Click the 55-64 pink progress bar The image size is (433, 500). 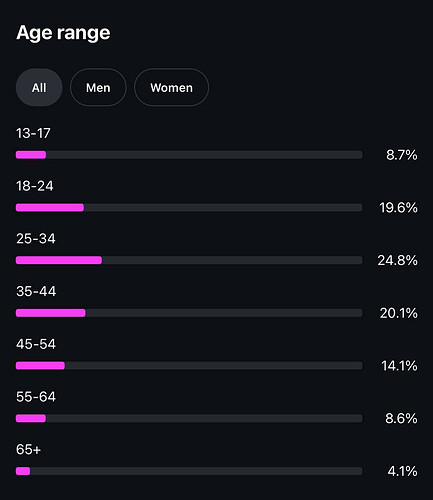point(31,418)
